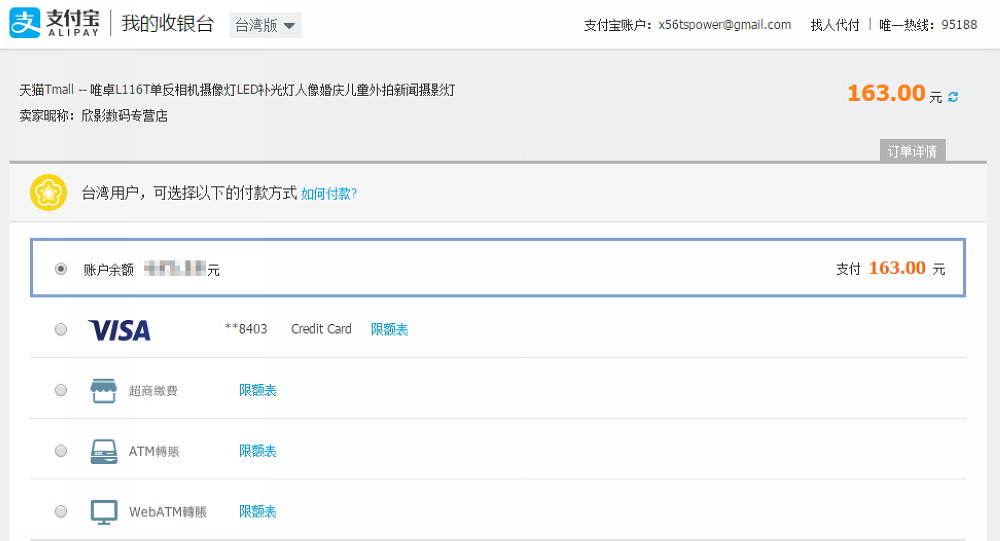Click the Credit Card label
The height and width of the screenshot is (541, 1000).
321,329
